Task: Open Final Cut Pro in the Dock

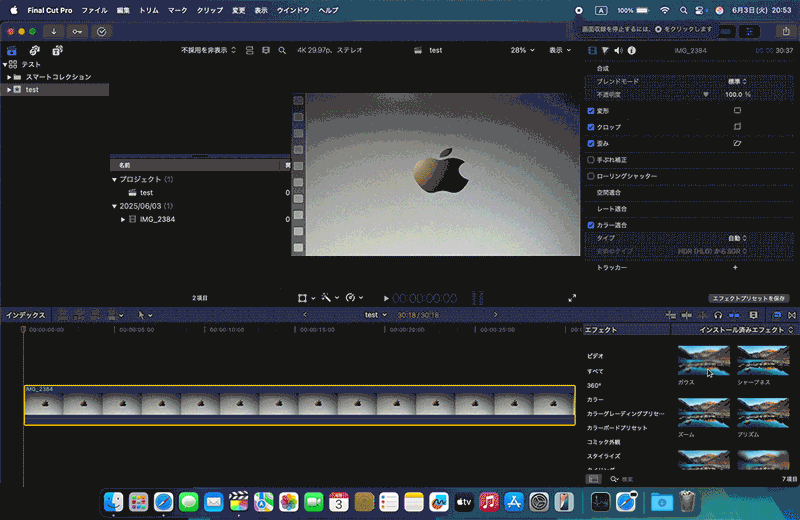Action: [x=238, y=501]
